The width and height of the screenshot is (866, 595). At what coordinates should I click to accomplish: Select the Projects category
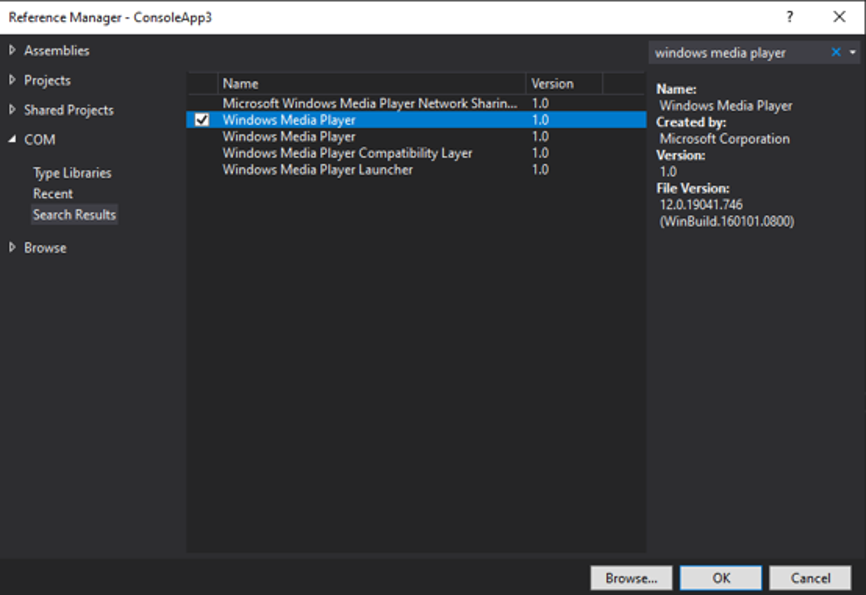click(47, 81)
